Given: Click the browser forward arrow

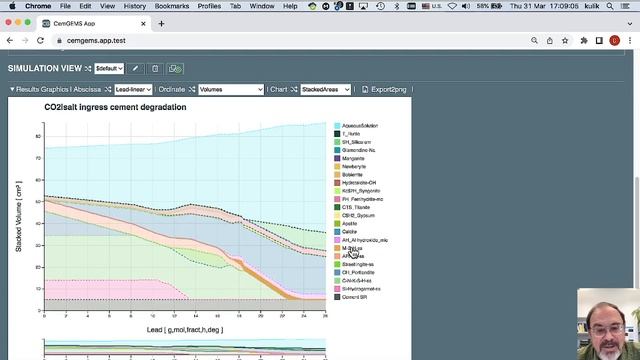Looking at the screenshot, I should coord(25,40).
